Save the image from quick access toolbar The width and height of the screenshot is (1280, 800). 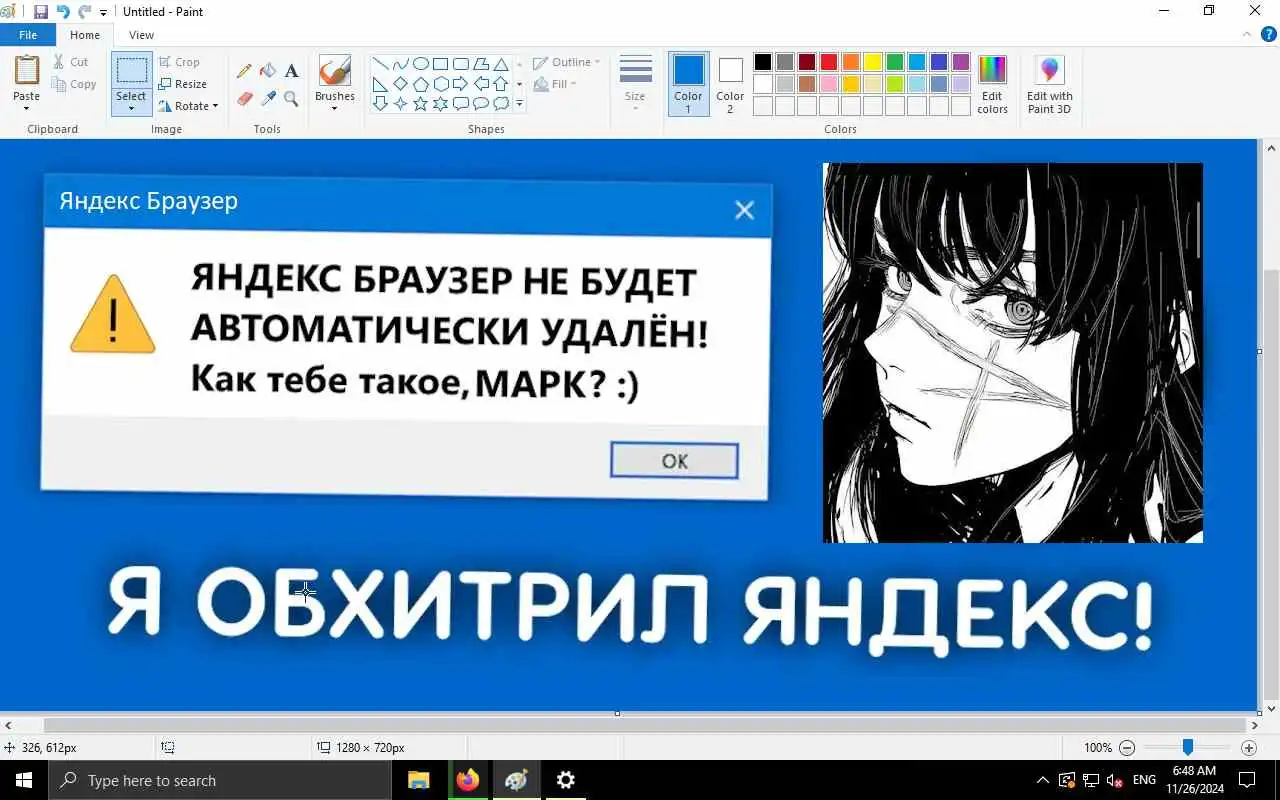coord(41,12)
